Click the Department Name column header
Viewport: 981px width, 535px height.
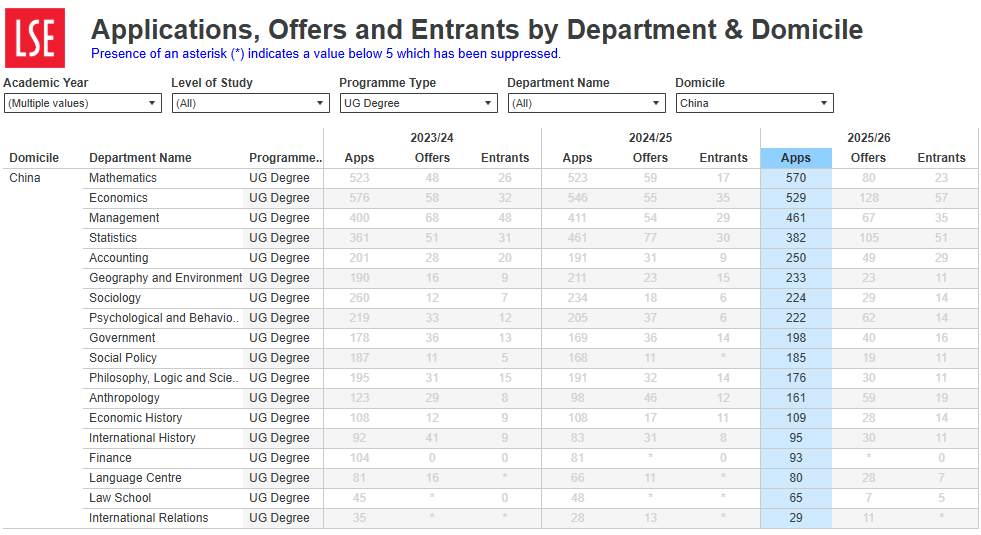point(140,158)
